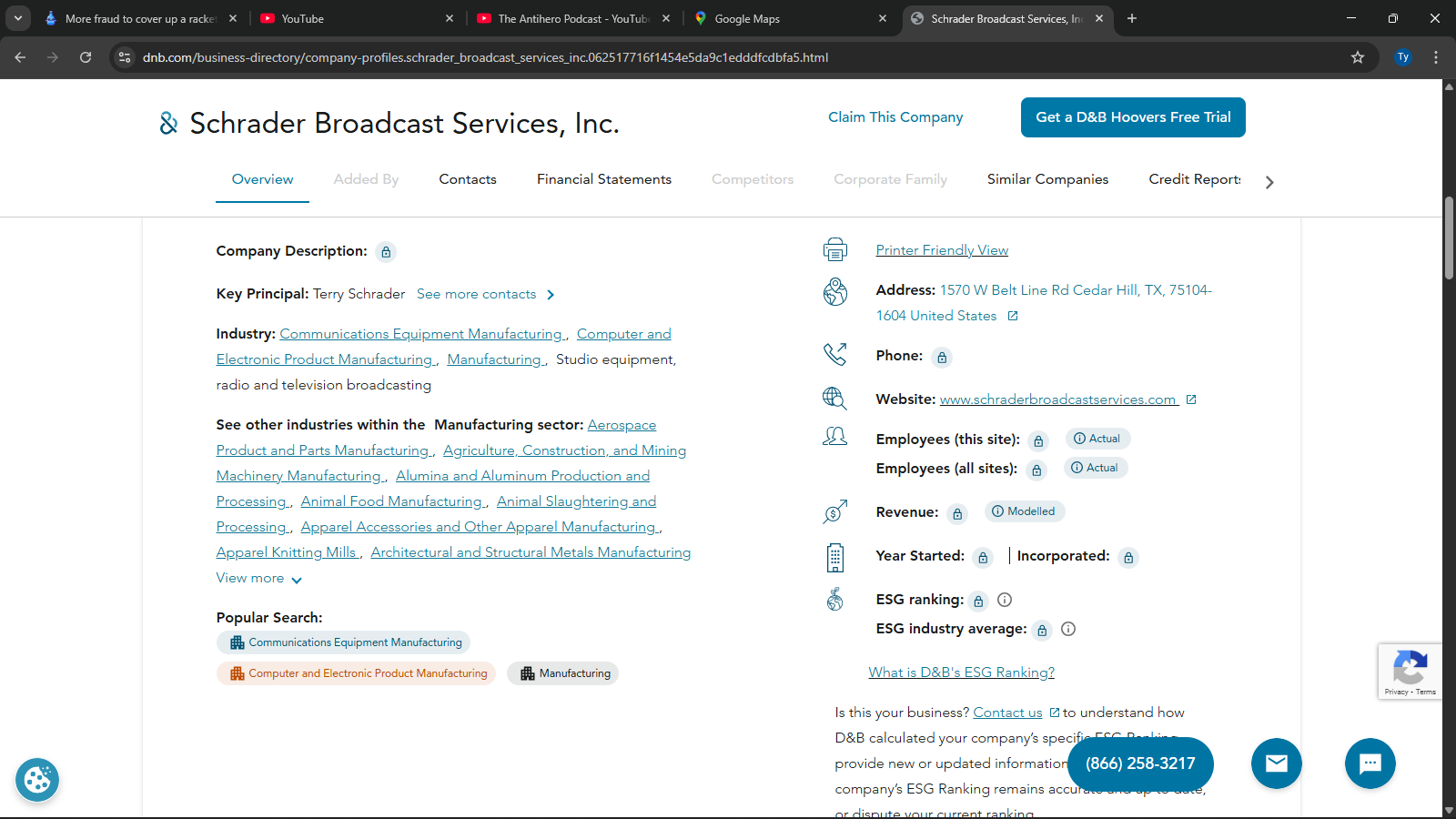Click the lock icon next to Phone
This screenshot has width=1456, height=819.
[x=942, y=358]
